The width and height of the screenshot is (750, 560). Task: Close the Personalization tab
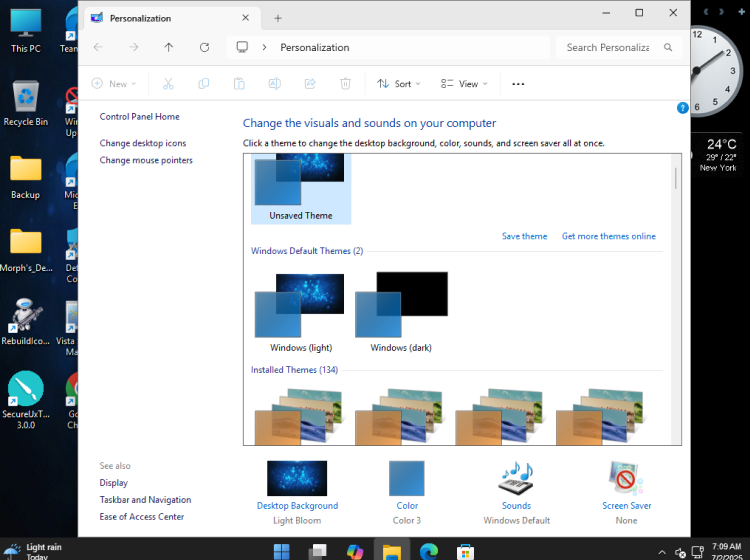pos(245,18)
